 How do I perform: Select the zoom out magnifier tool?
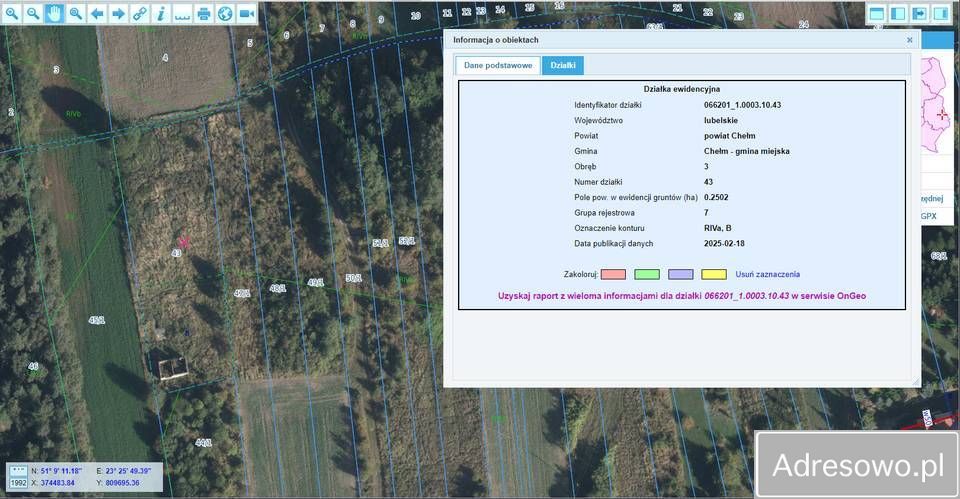coord(33,13)
